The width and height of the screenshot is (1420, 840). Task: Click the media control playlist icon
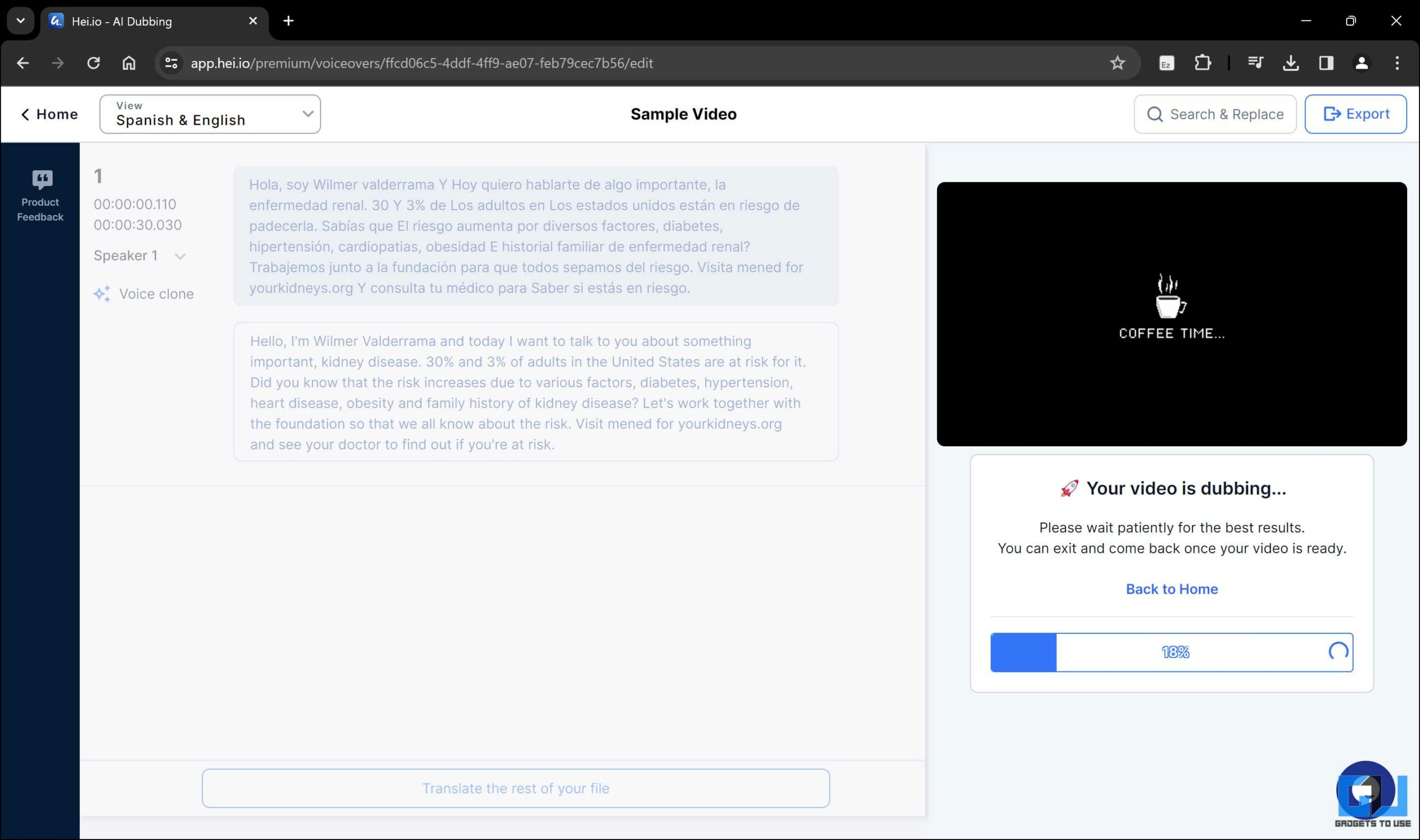[1255, 63]
